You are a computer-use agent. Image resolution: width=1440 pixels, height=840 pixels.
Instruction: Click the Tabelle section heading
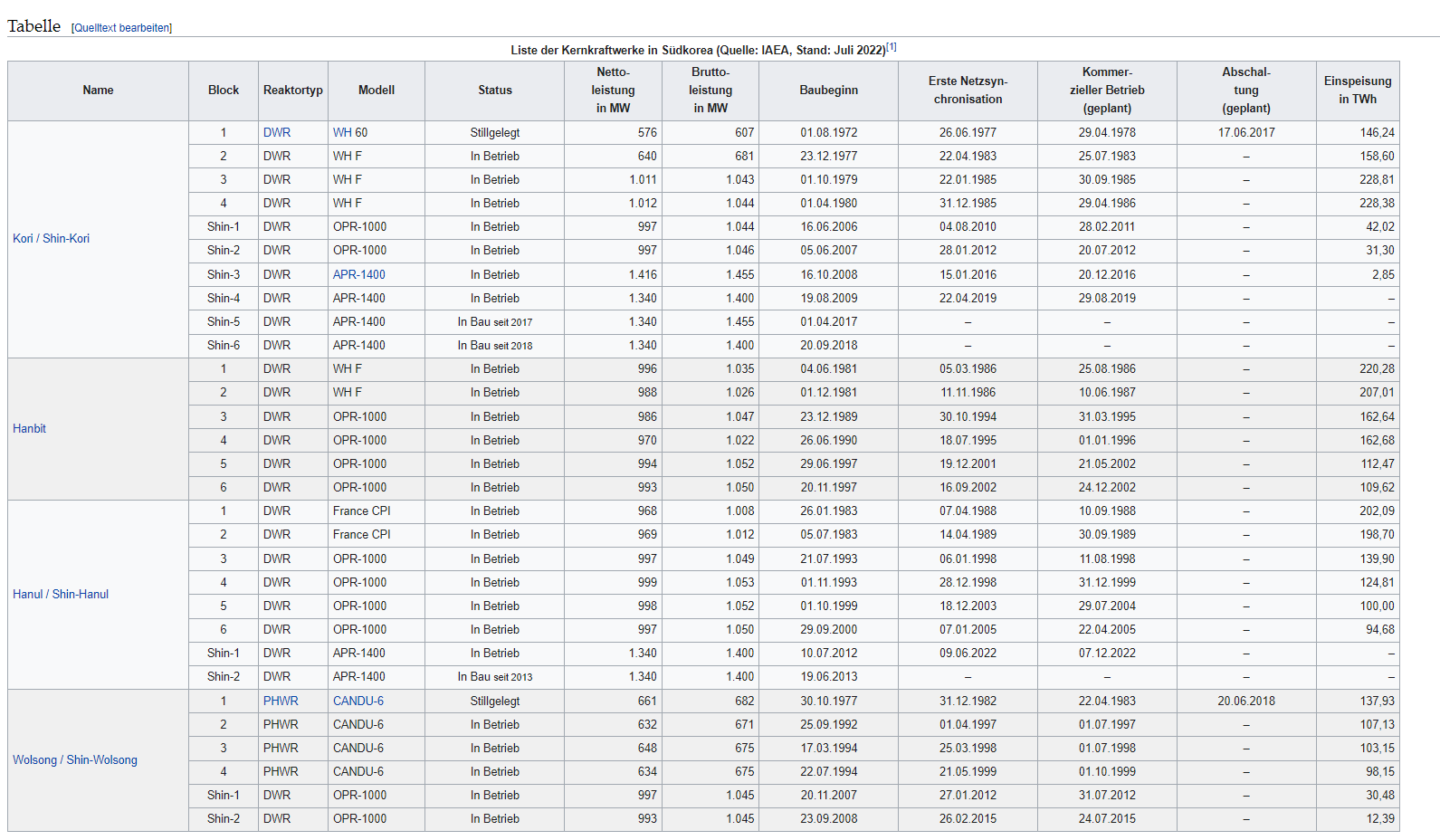[34, 26]
